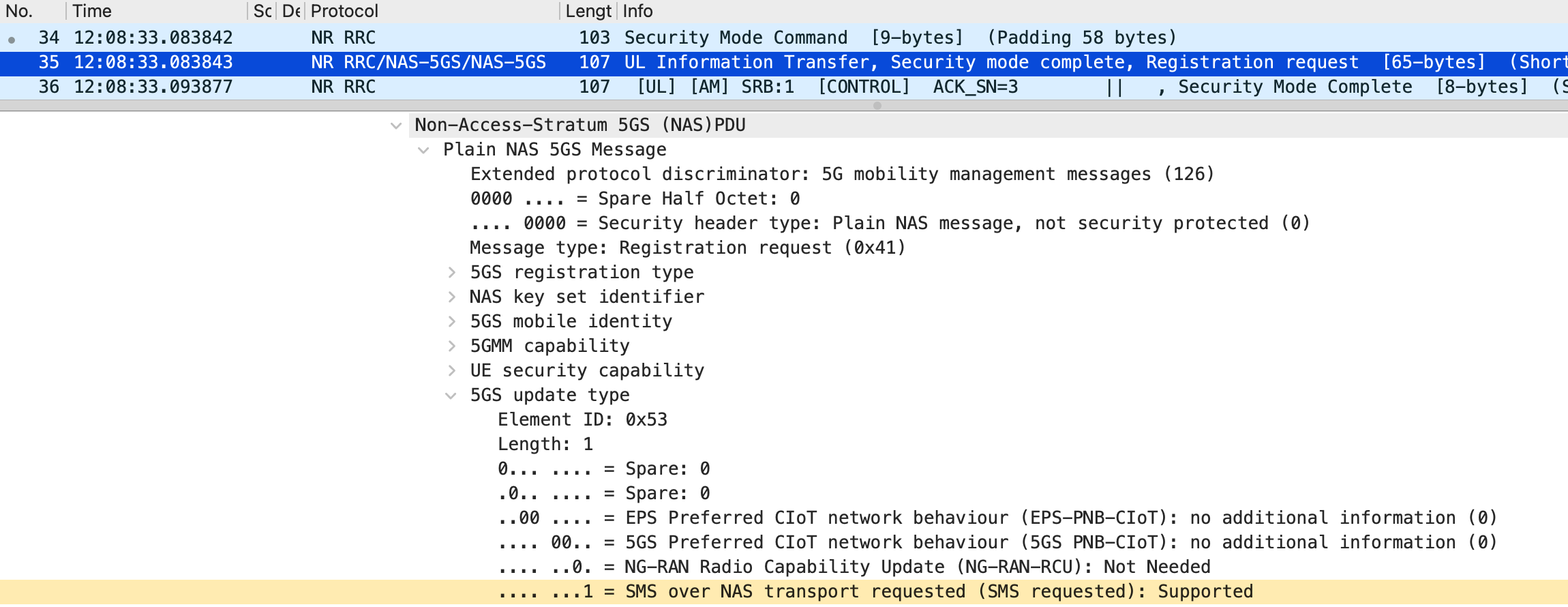This screenshot has width=1568, height=607.
Task: Click the SMS over NAS transport requested field
Action: pyautogui.click(x=875, y=591)
